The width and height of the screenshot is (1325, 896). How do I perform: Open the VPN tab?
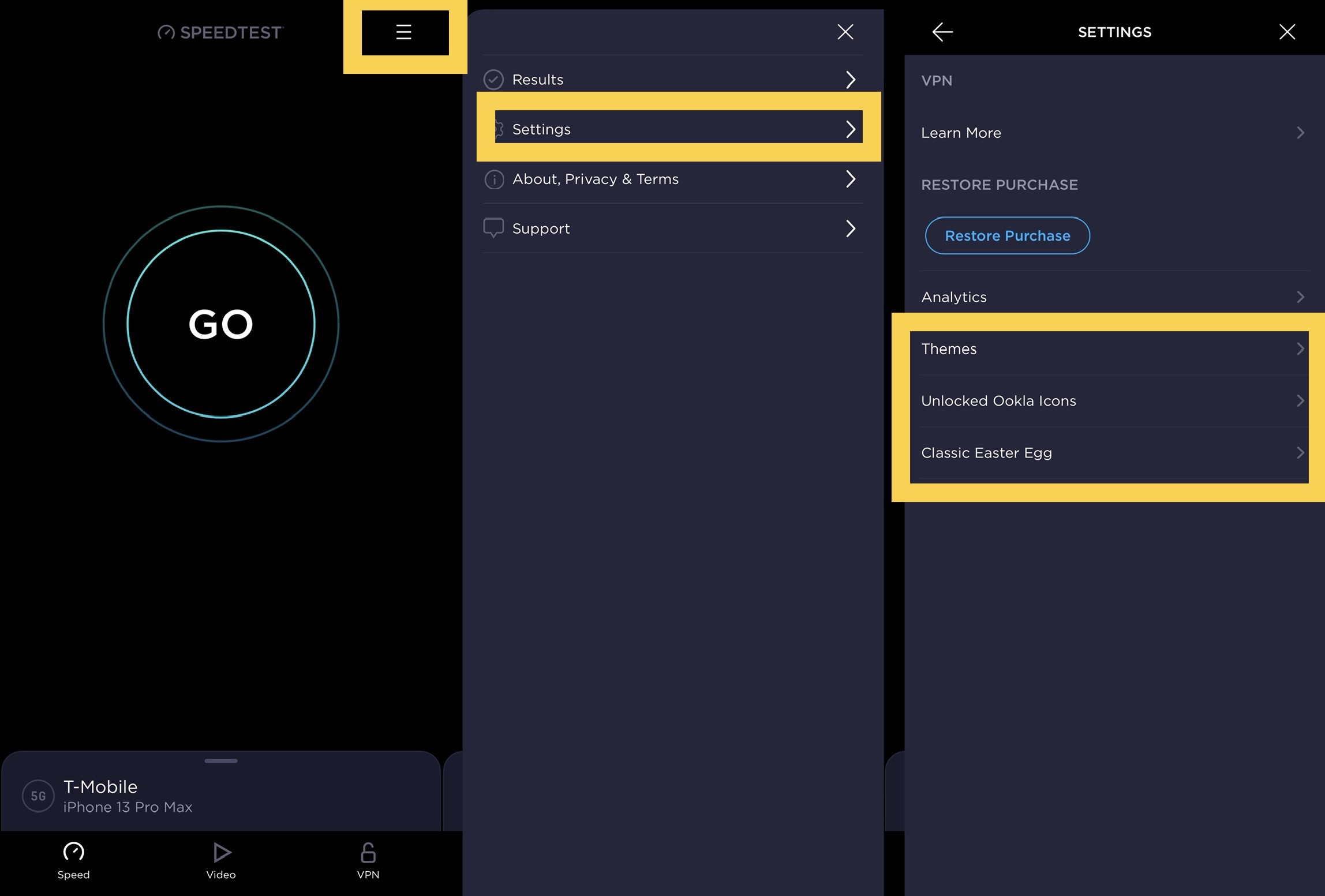coord(368,860)
